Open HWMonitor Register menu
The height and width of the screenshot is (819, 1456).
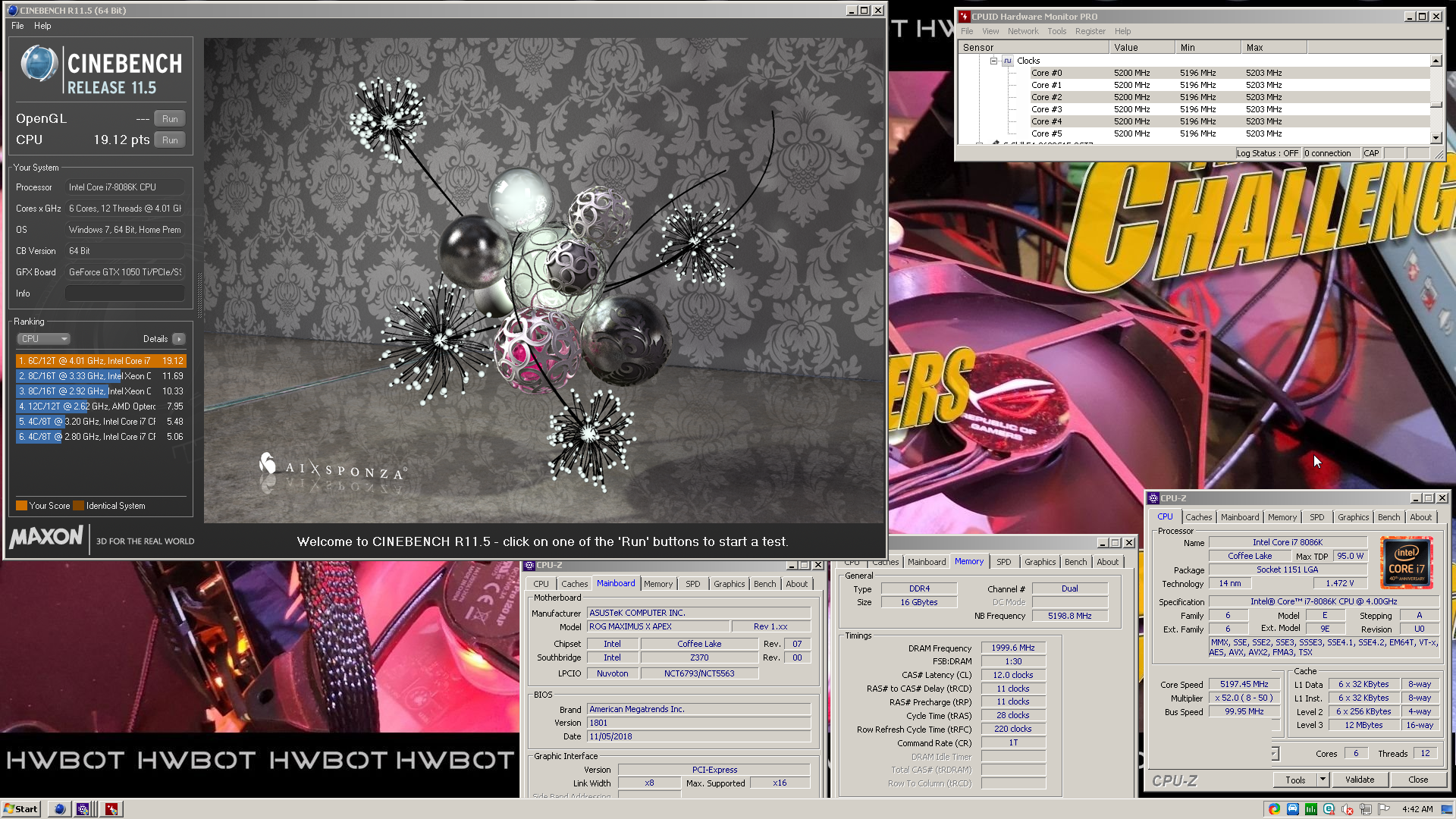(x=1090, y=31)
